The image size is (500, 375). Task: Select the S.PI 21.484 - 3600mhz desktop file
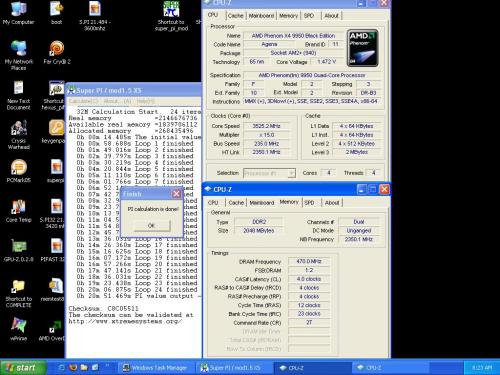click(95, 16)
